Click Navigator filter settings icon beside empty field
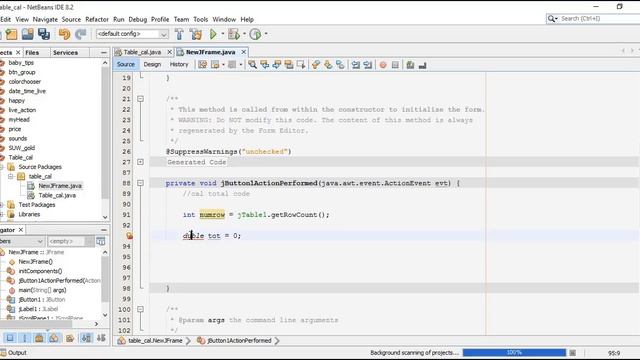Viewport: 640px width, 360px height. coord(101,241)
